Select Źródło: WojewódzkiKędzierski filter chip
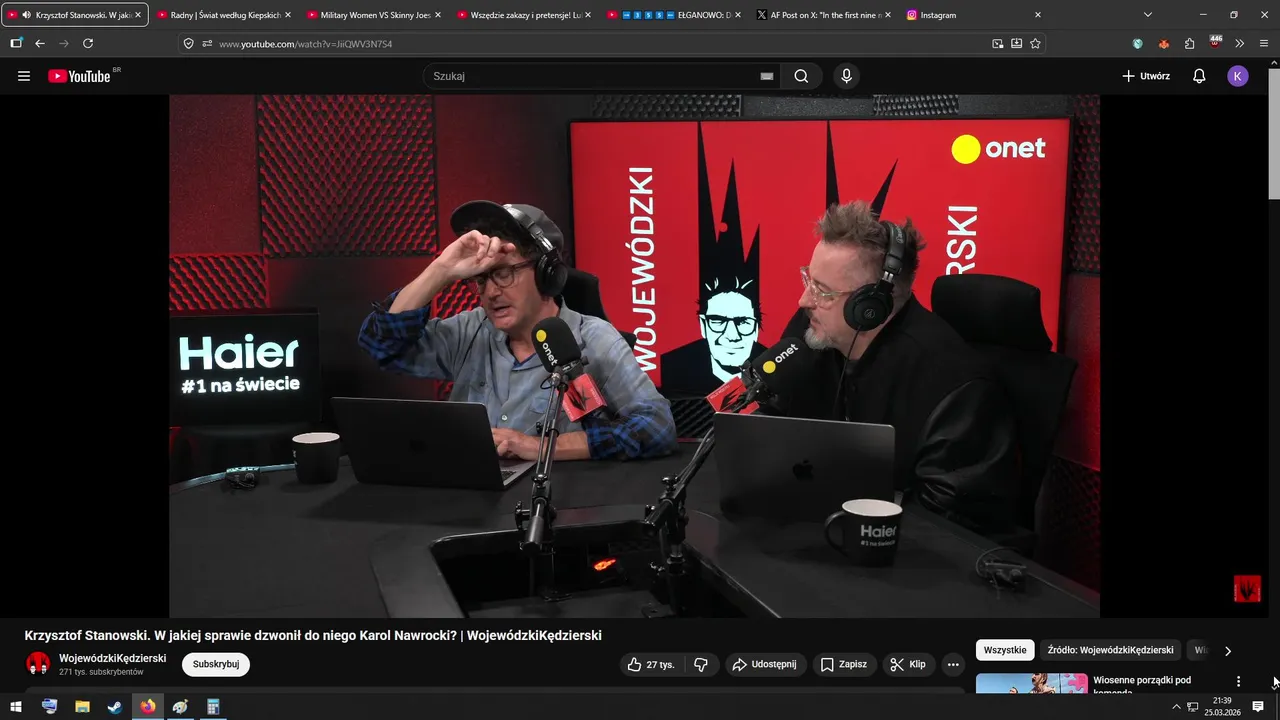 (1110, 650)
